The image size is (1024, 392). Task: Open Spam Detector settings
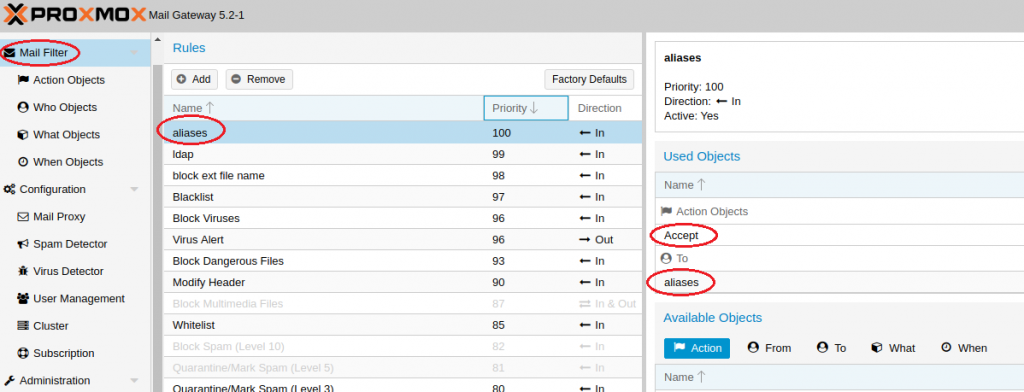point(70,244)
